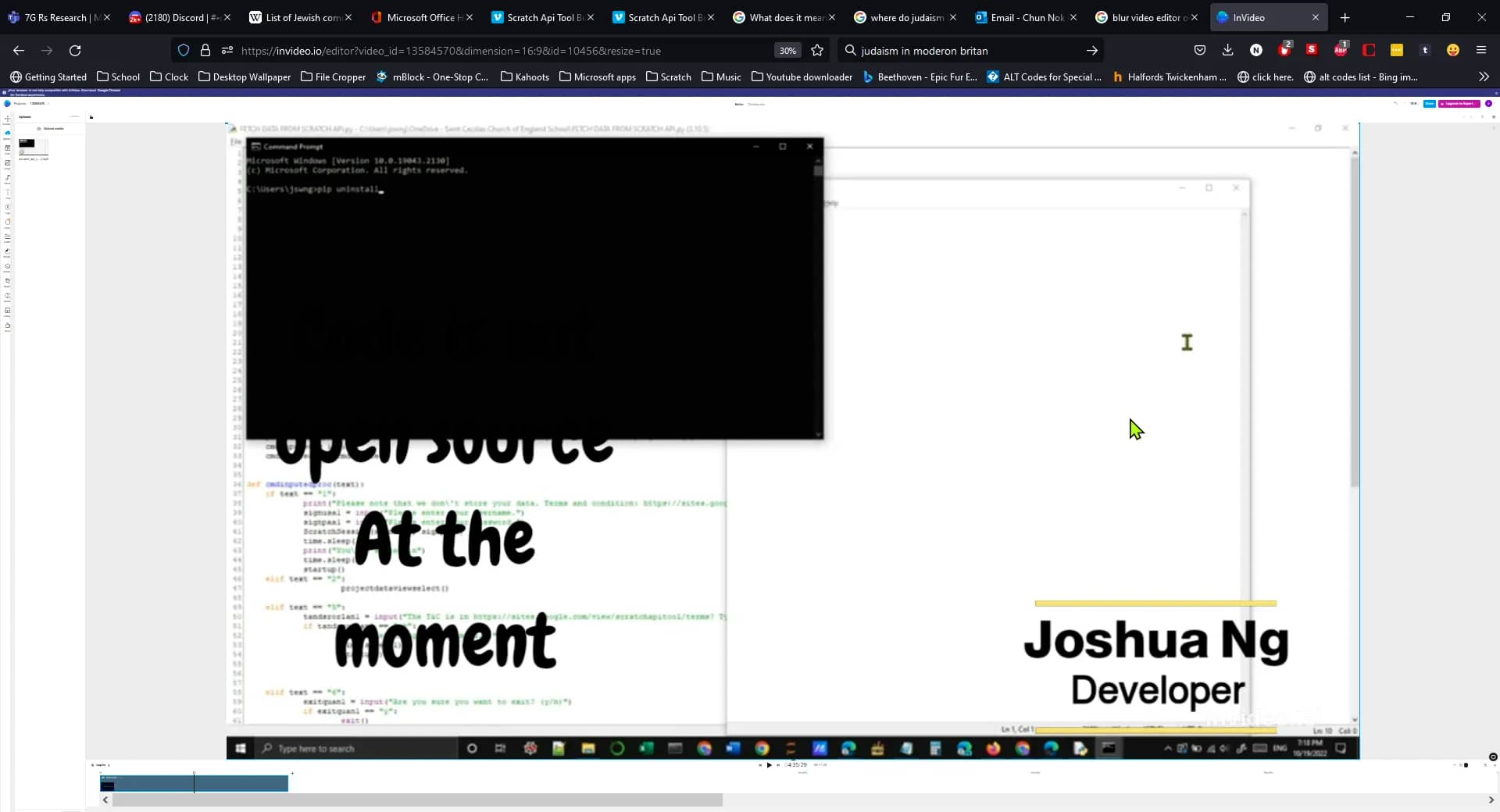This screenshot has height=812, width=1500.
Task: Toggle the bookmark star in address bar
Action: tap(817, 50)
